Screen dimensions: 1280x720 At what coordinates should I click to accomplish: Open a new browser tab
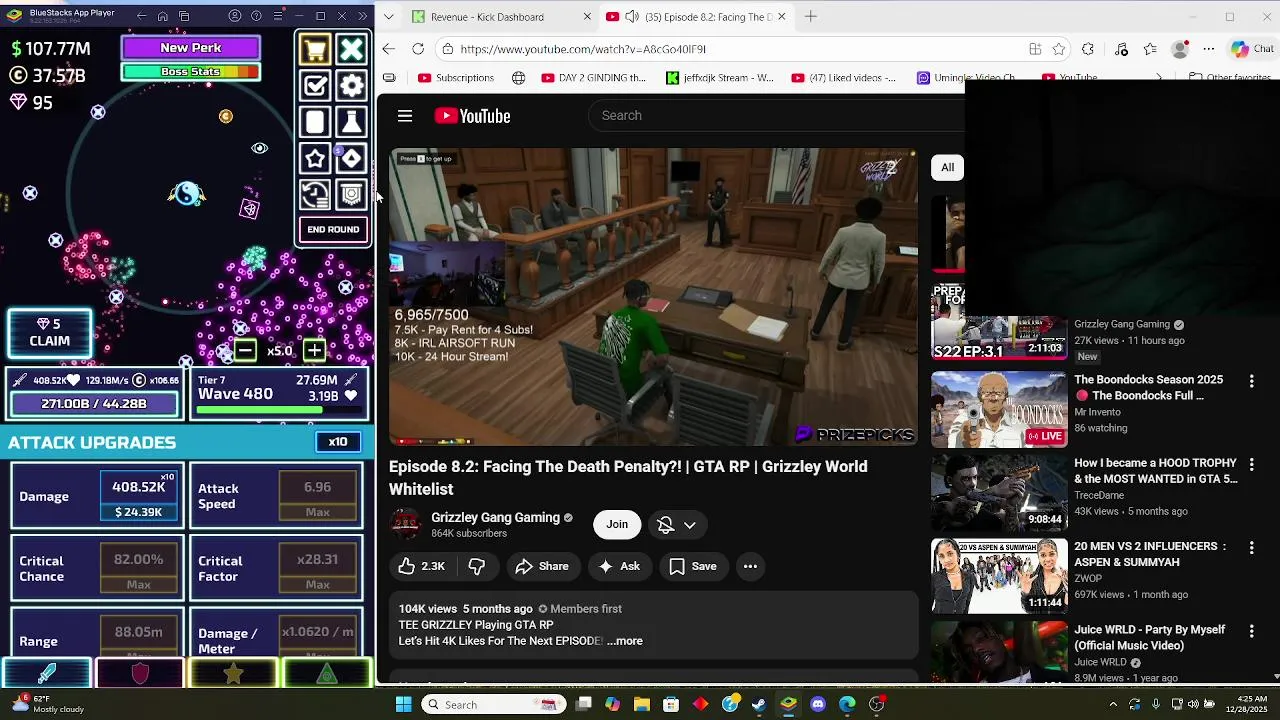(811, 17)
